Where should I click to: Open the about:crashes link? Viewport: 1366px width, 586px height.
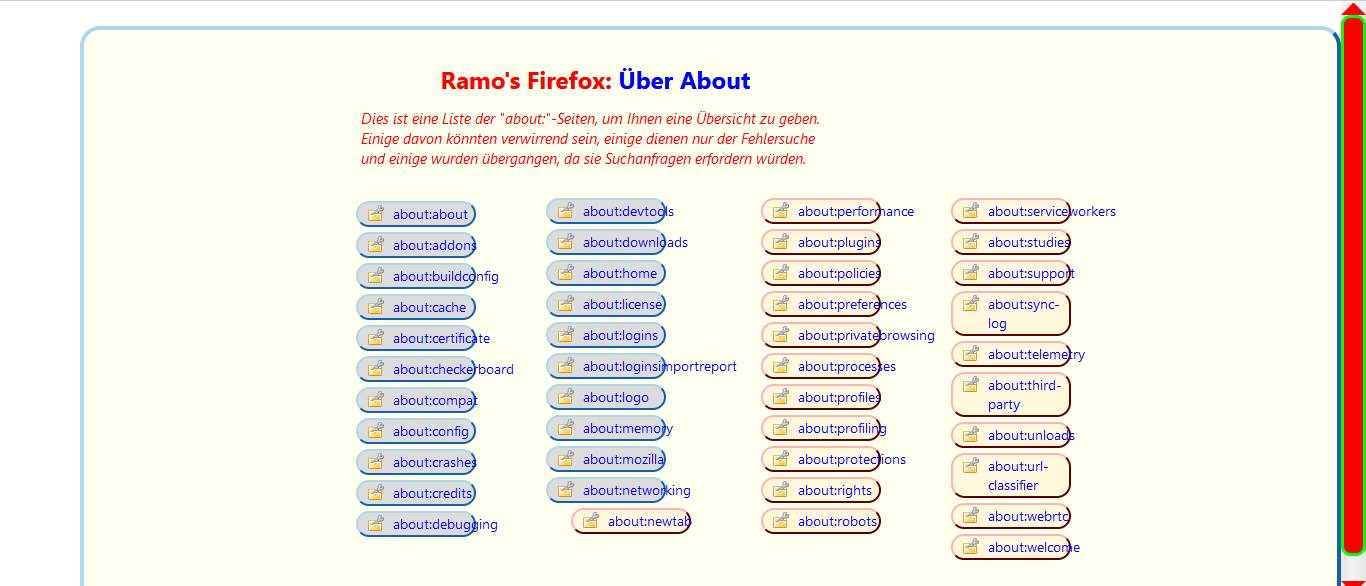point(435,463)
